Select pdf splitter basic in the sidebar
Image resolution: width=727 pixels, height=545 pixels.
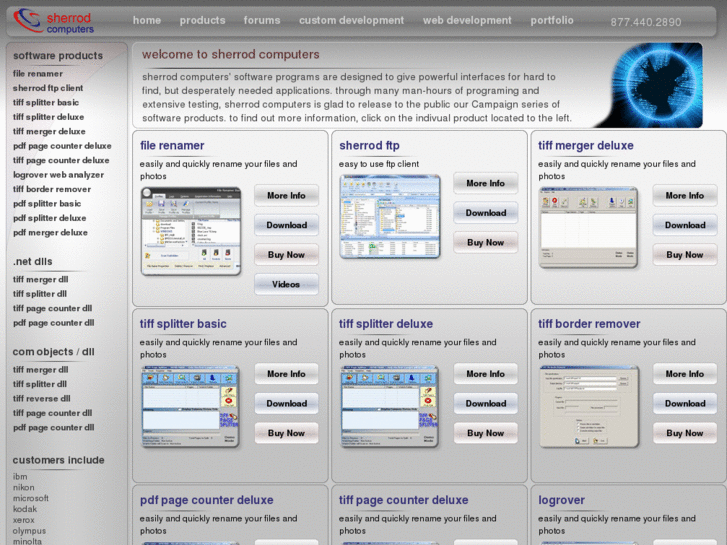coord(47,204)
